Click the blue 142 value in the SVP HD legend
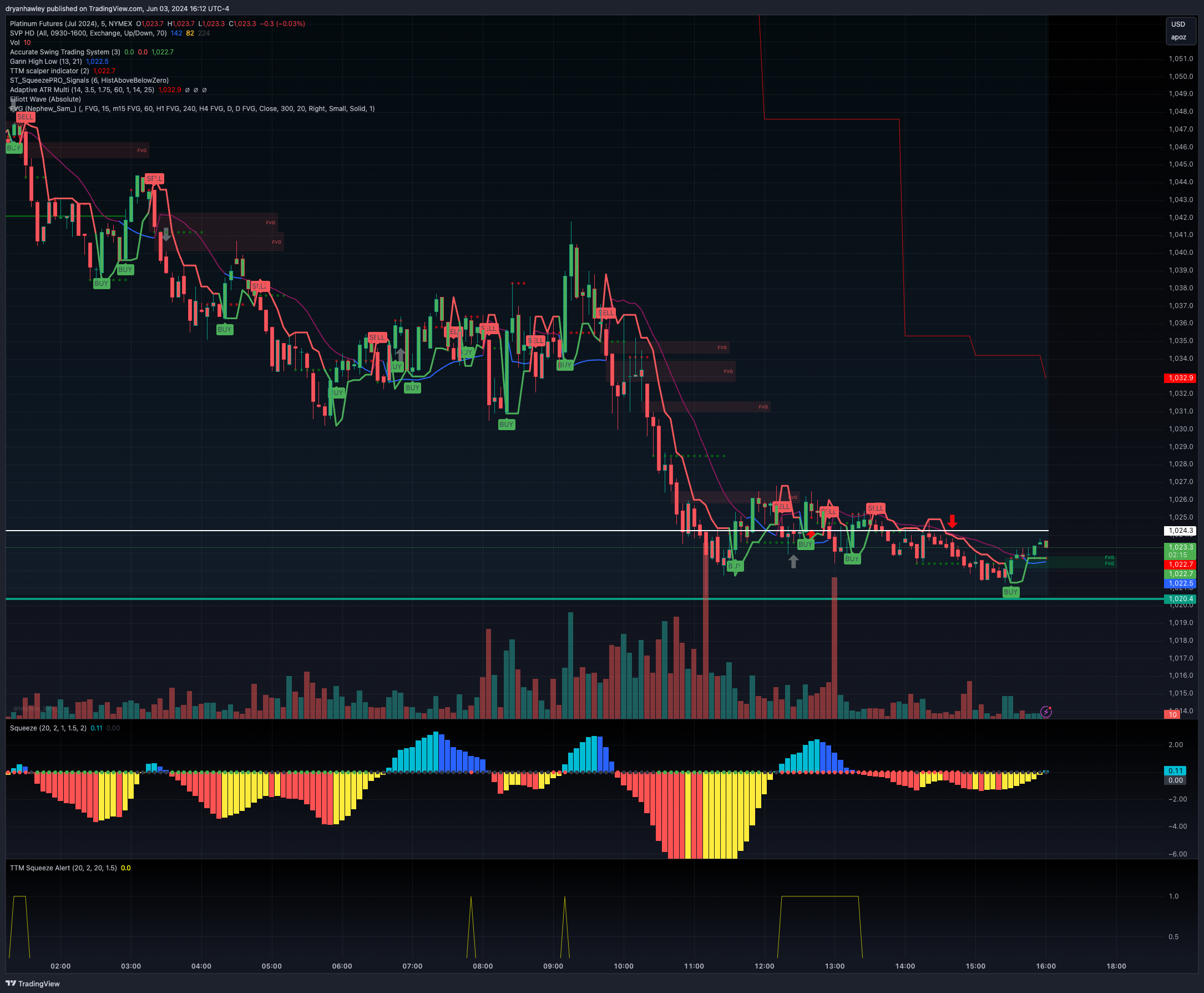 176,33
